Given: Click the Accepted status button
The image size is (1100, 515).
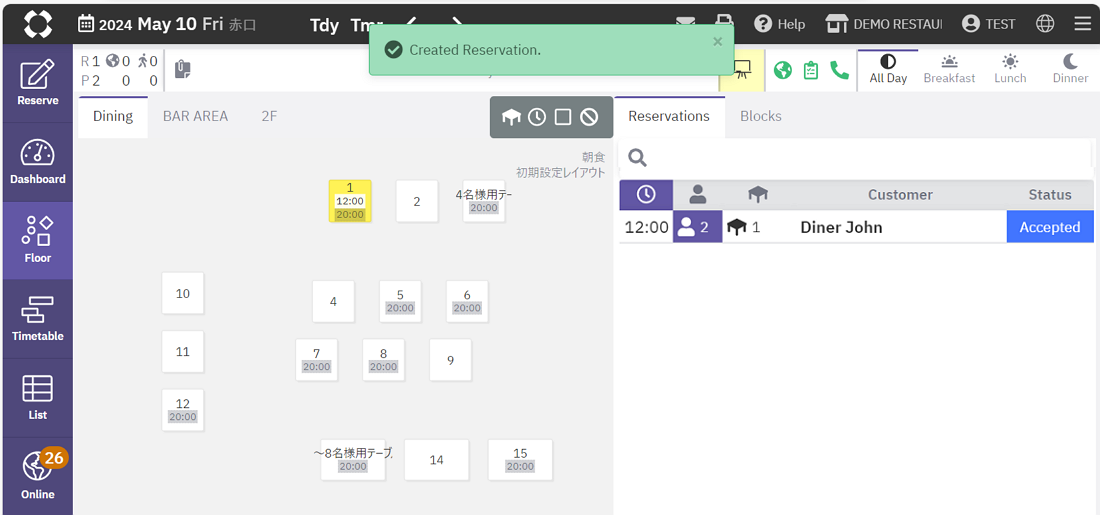Looking at the screenshot, I should (1049, 227).
